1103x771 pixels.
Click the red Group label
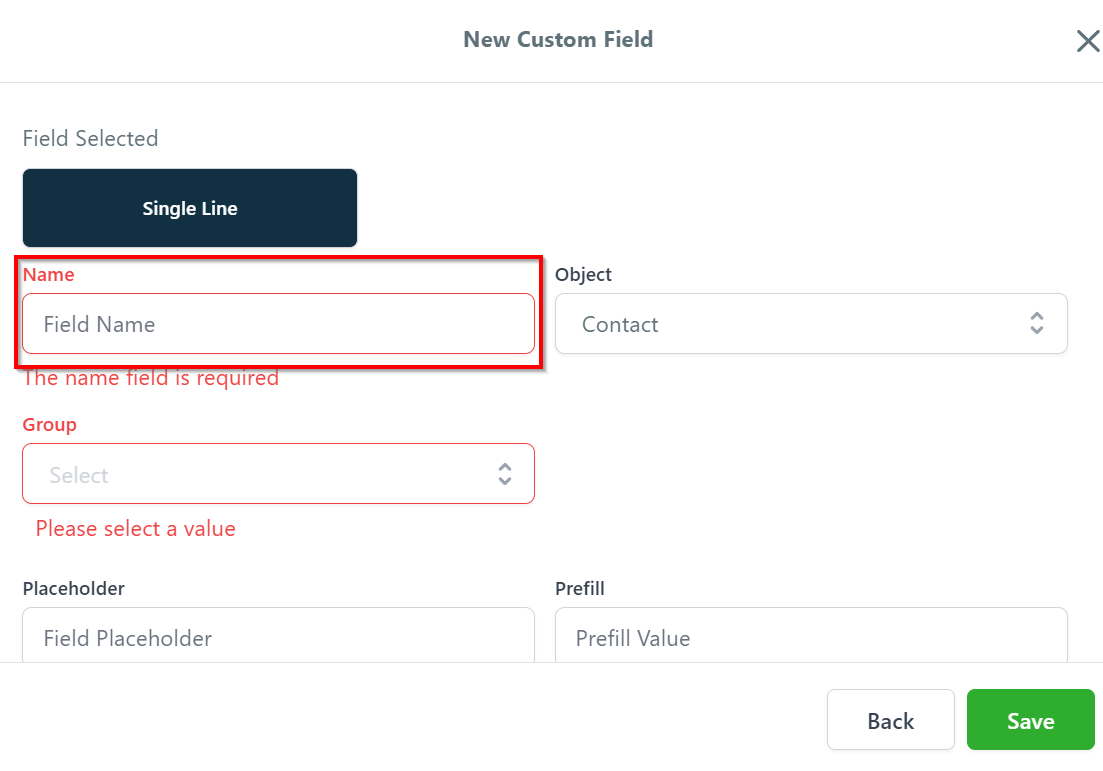pyautogui.click(x=50, y=425)
